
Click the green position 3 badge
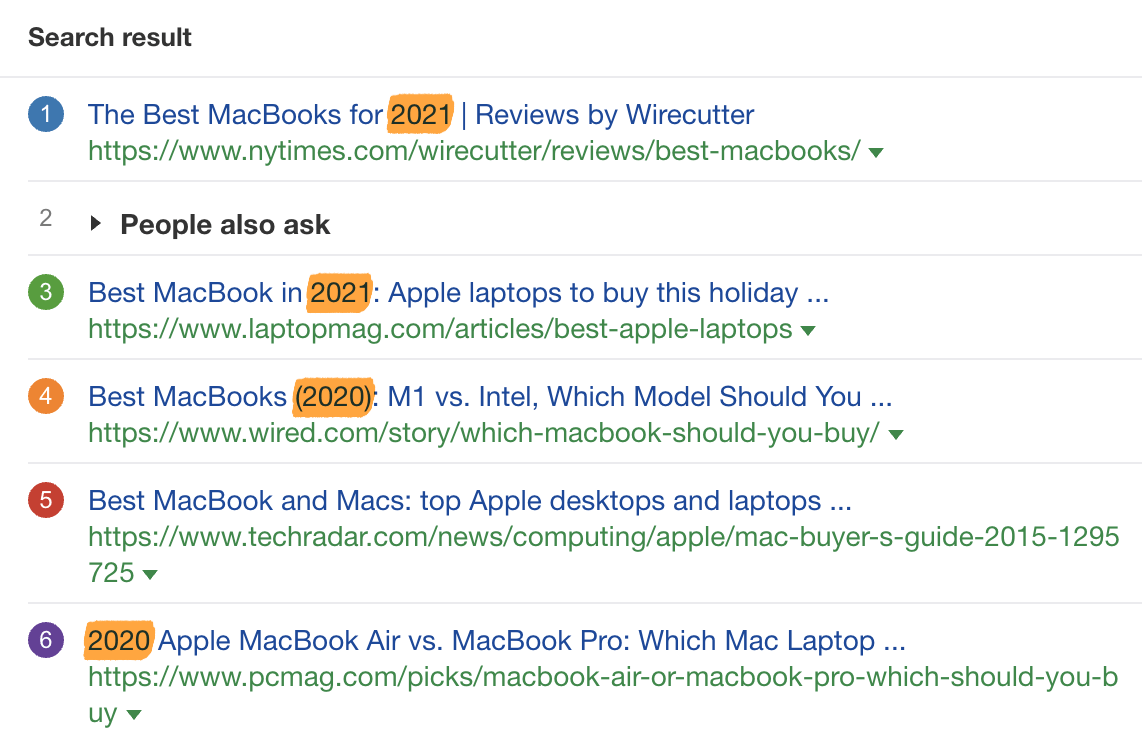46,294
